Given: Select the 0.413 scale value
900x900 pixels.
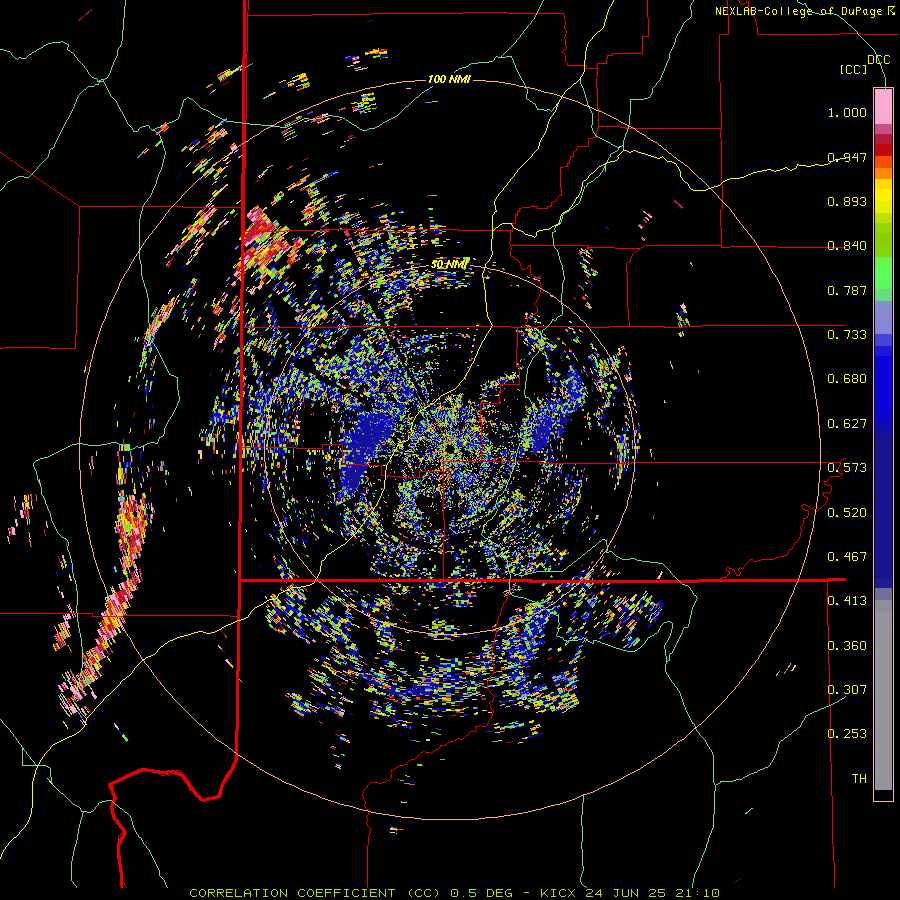Looking at the screenshot, I should click(x=847, y=601).
